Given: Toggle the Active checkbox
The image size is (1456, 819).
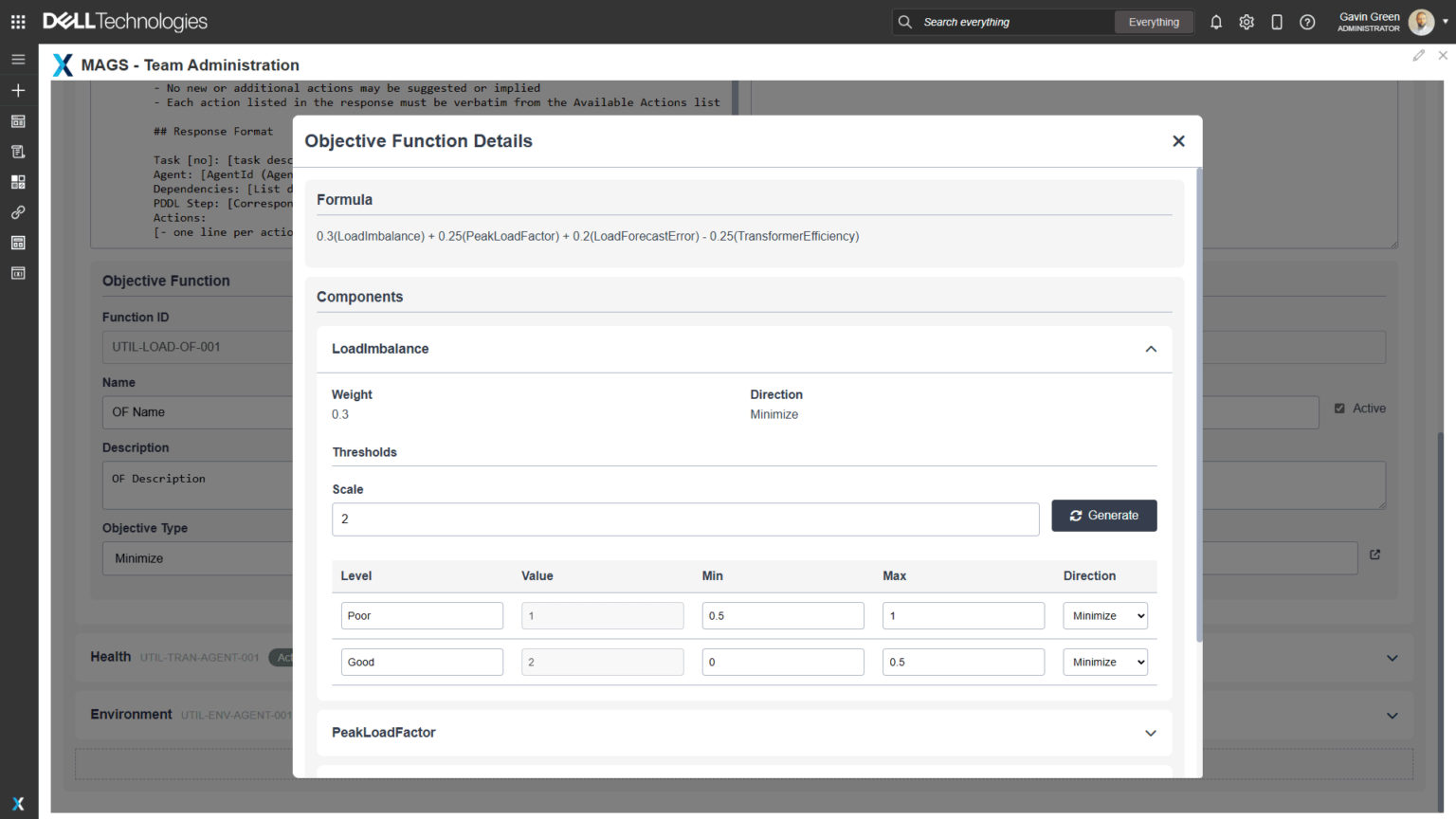Looking at the screenshot, I should click(x=1339, y=409).
